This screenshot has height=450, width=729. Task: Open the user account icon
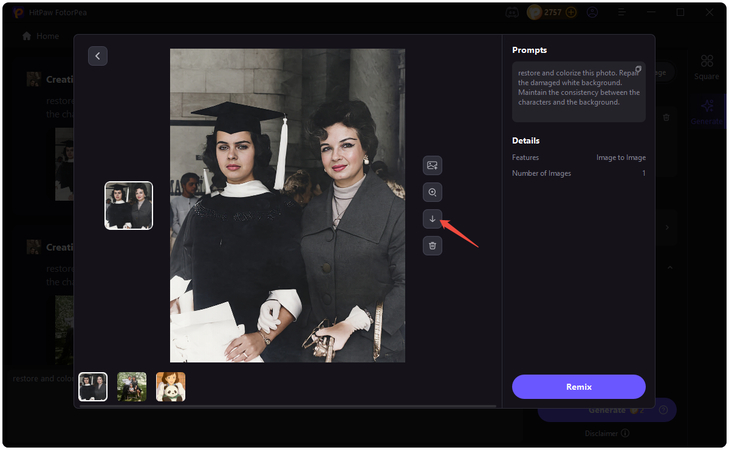[592, 13]
